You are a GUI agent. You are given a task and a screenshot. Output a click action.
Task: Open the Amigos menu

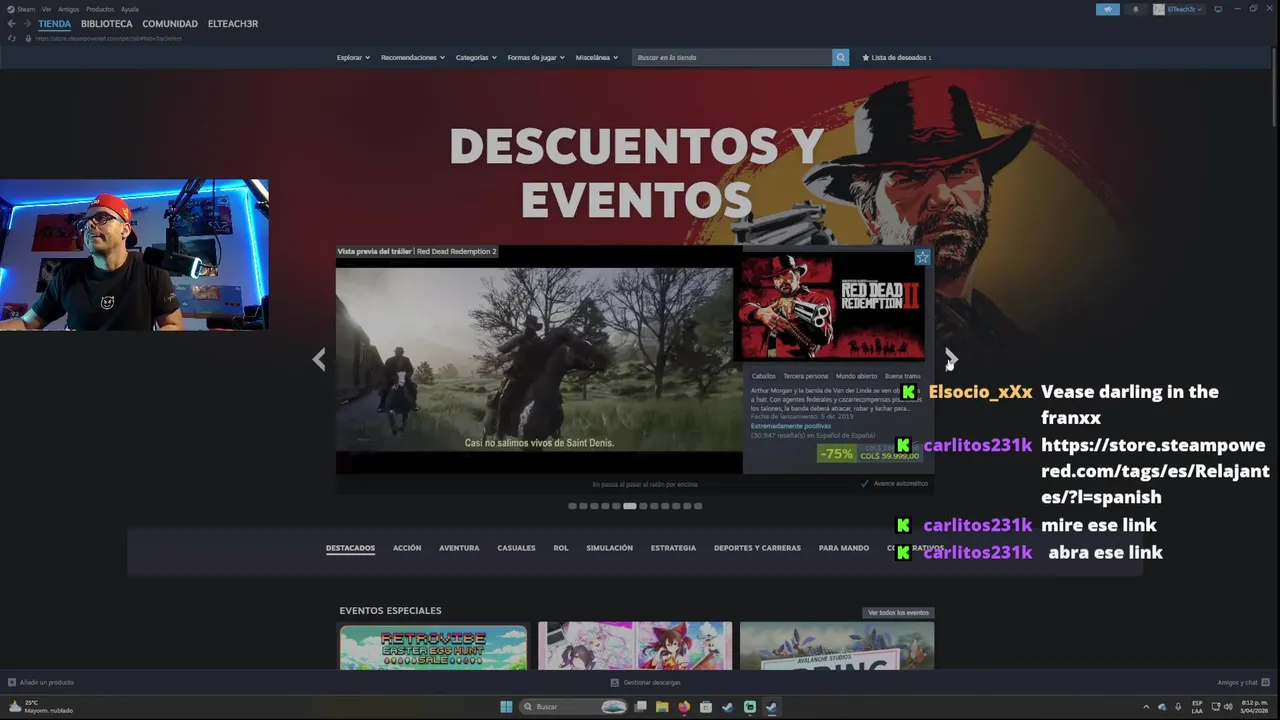(x=68, y=9)
